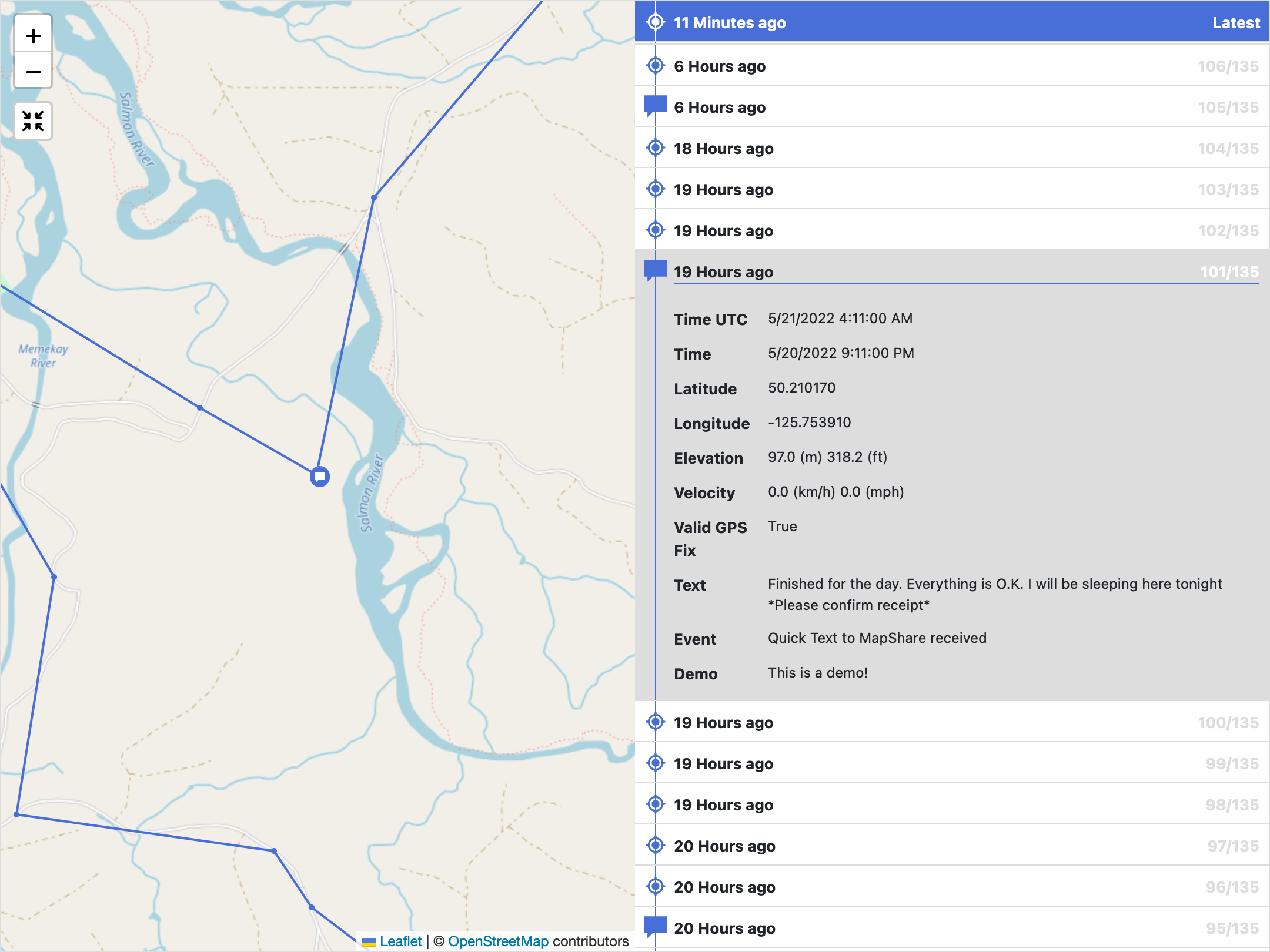Click location target icon for entry 106/135
The height and width of the screenshot is (952, 1270).
(655, 66)
